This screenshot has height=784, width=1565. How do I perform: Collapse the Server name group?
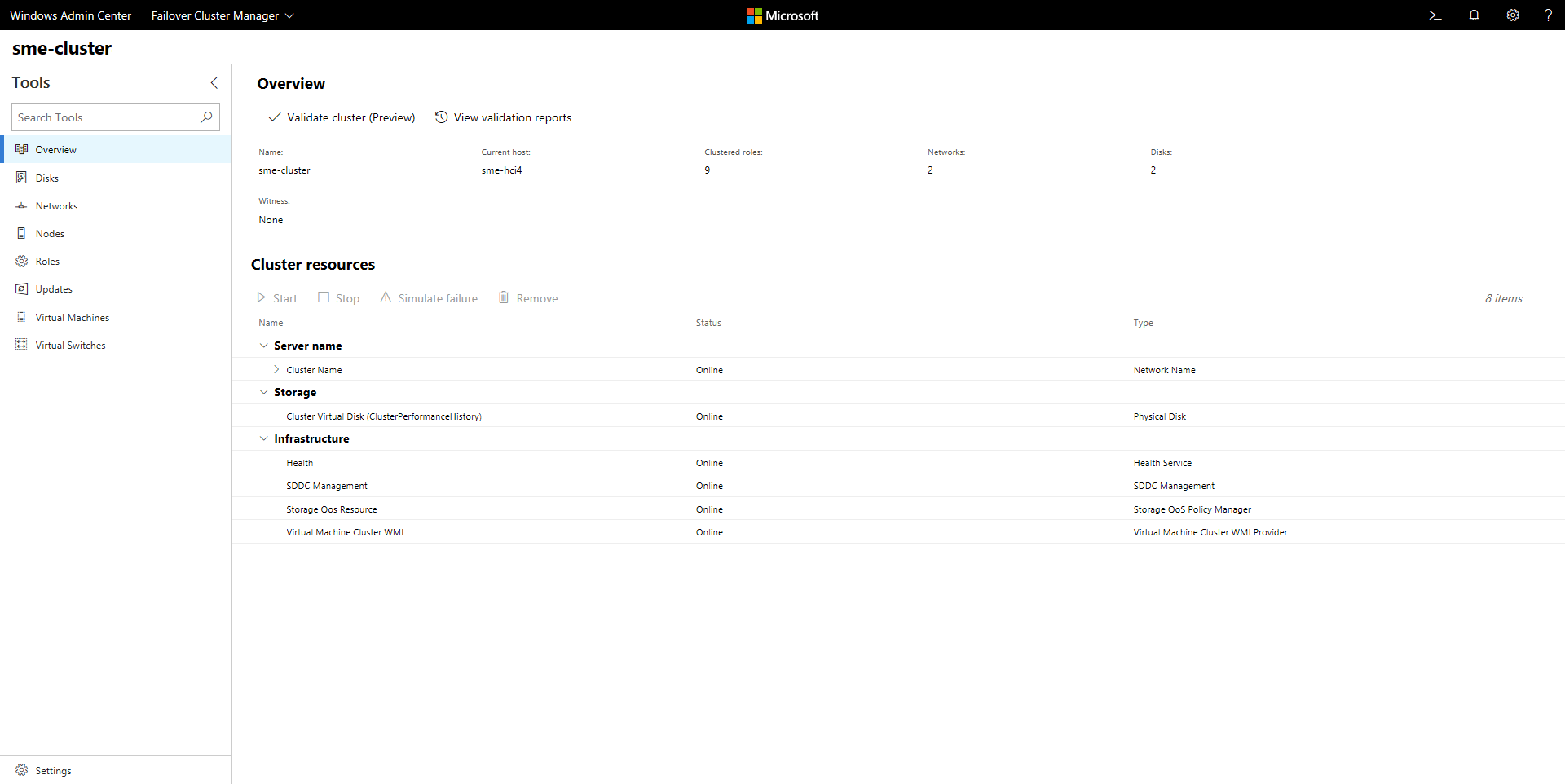click(x=263, y=345)
